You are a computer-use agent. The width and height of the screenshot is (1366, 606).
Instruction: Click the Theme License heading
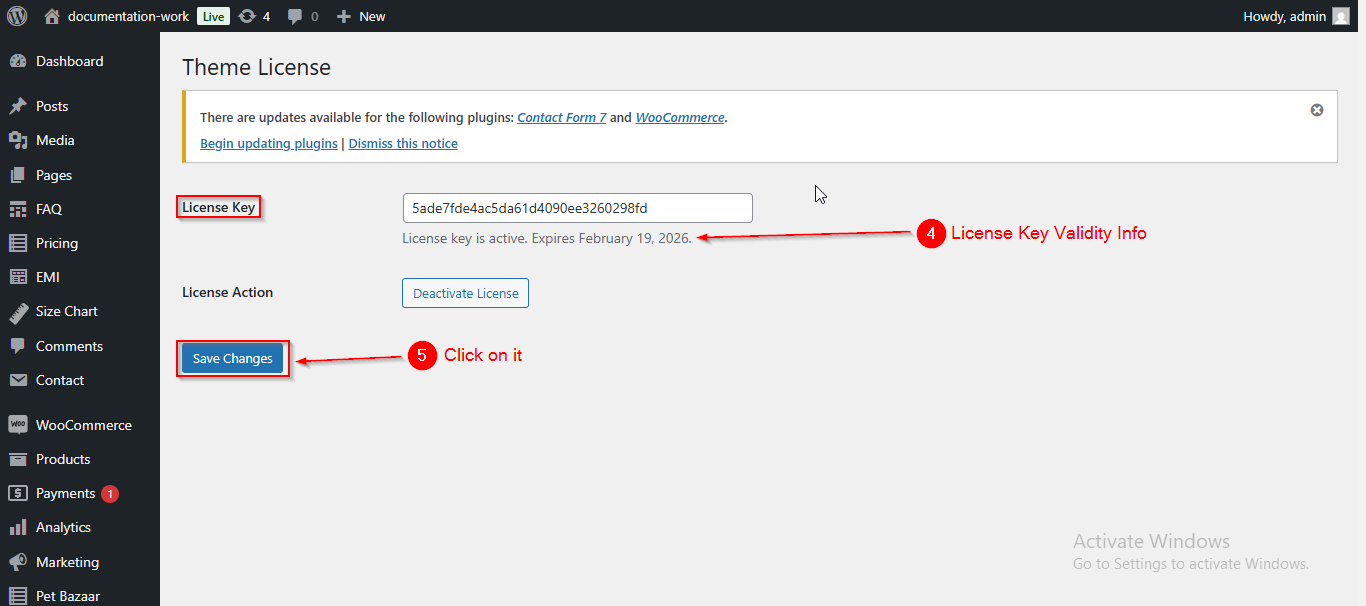point(256,68)
